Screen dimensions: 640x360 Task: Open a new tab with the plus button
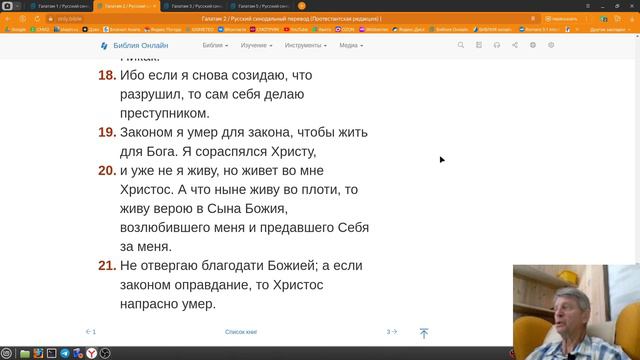pyautogui.click(x=302, y=6)
